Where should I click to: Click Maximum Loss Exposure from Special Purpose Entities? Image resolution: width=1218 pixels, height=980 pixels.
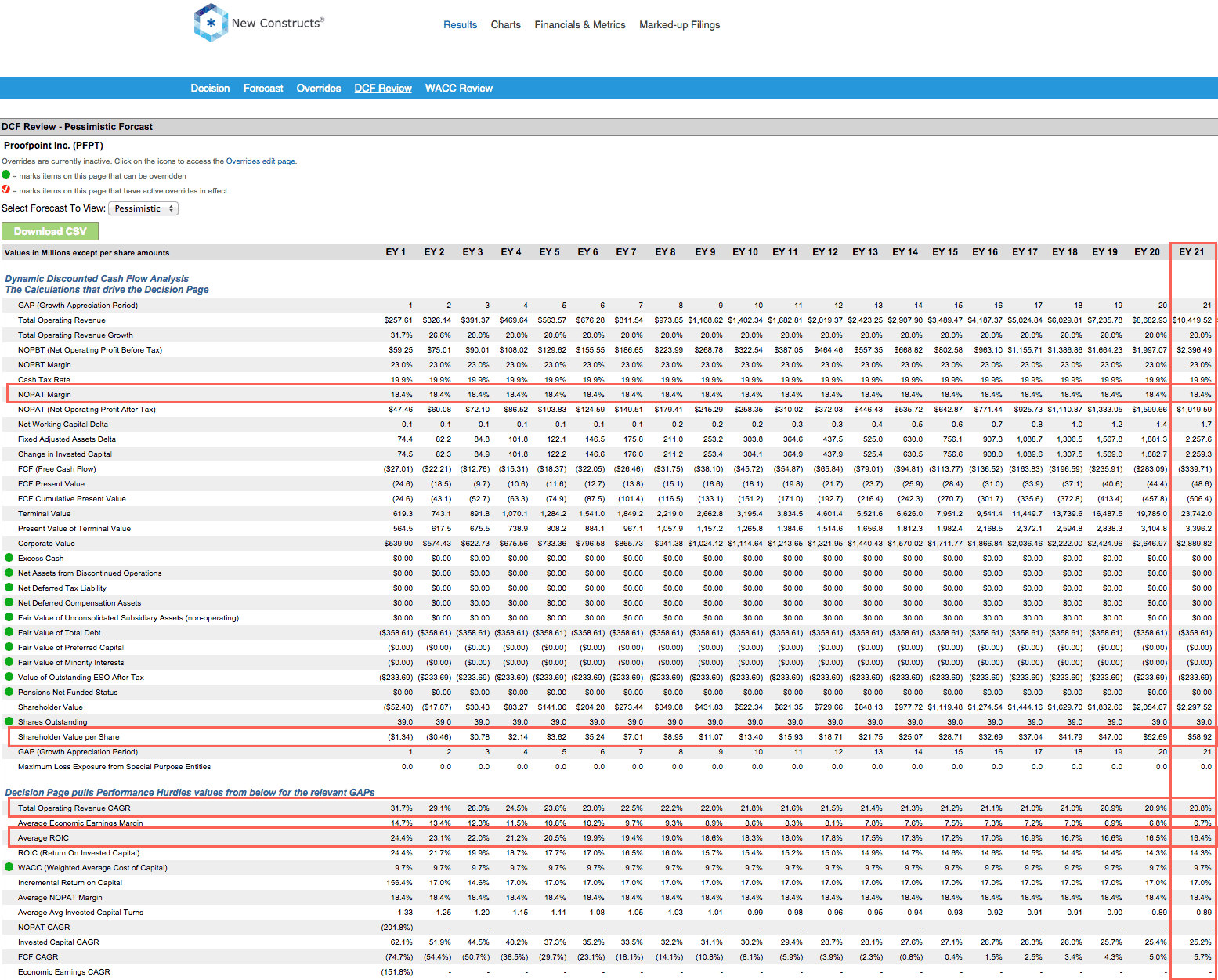click(x=114, y=767)
